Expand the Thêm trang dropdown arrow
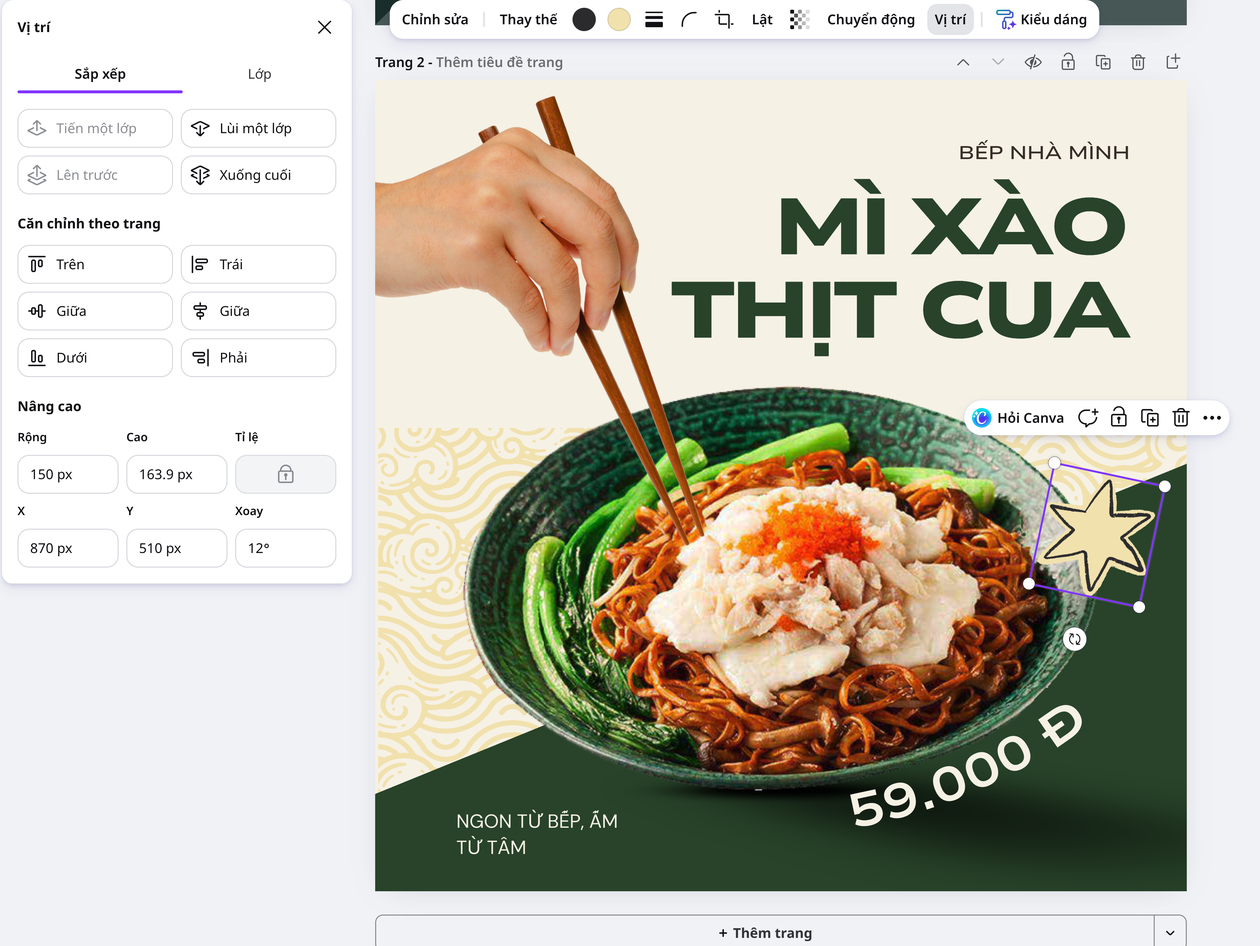The image size is (1260, 946). point(1170,932)
